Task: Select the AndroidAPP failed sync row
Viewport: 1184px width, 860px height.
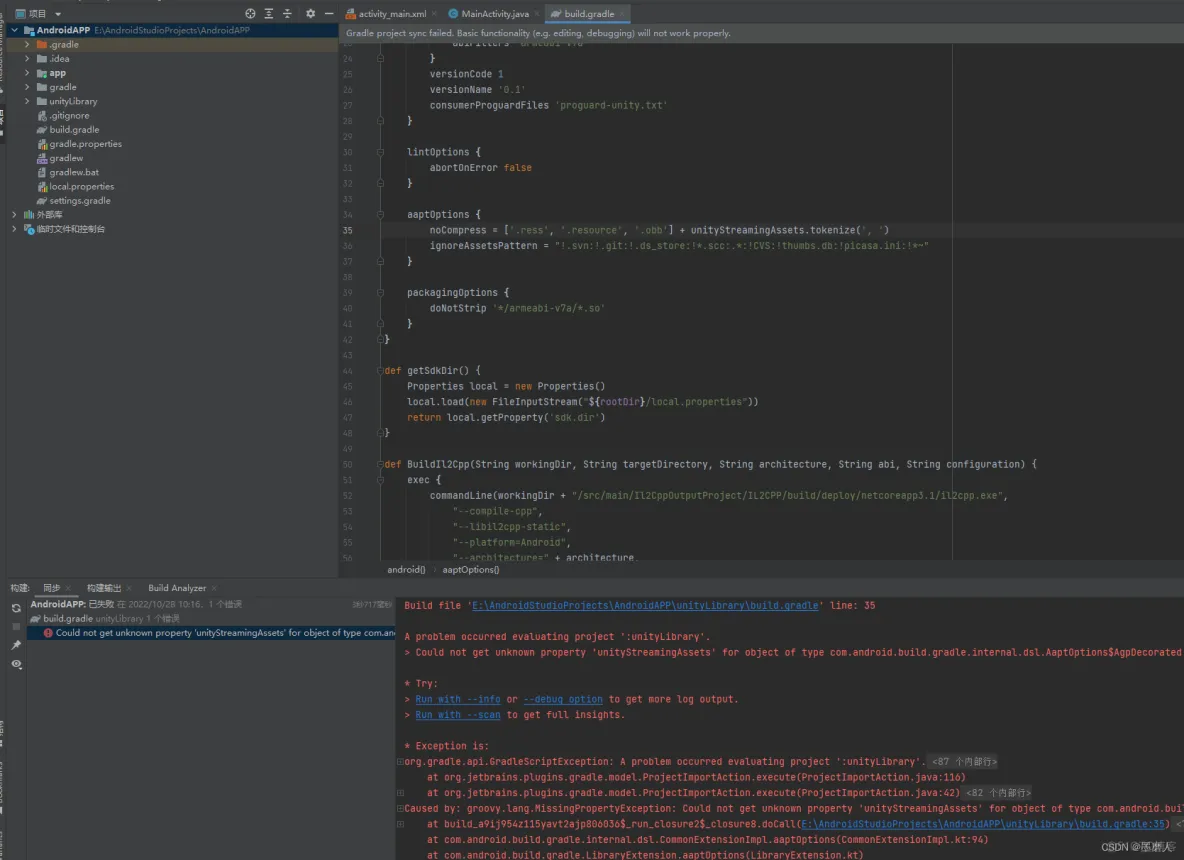Action: [x=211, y=605]
